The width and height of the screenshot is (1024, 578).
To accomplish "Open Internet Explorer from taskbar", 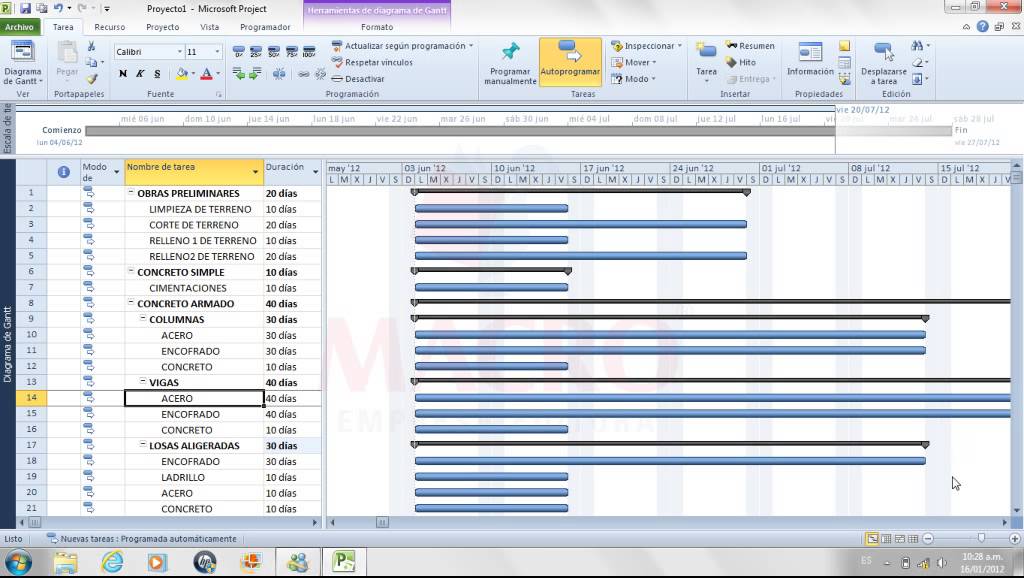I will [x=112, y=562].
